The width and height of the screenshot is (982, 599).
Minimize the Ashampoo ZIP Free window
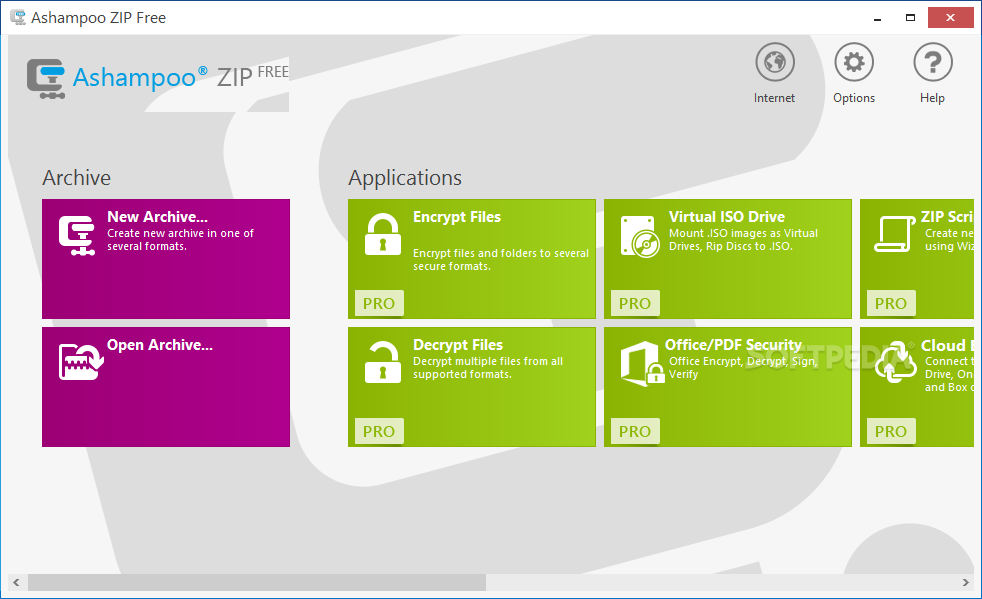877,18
